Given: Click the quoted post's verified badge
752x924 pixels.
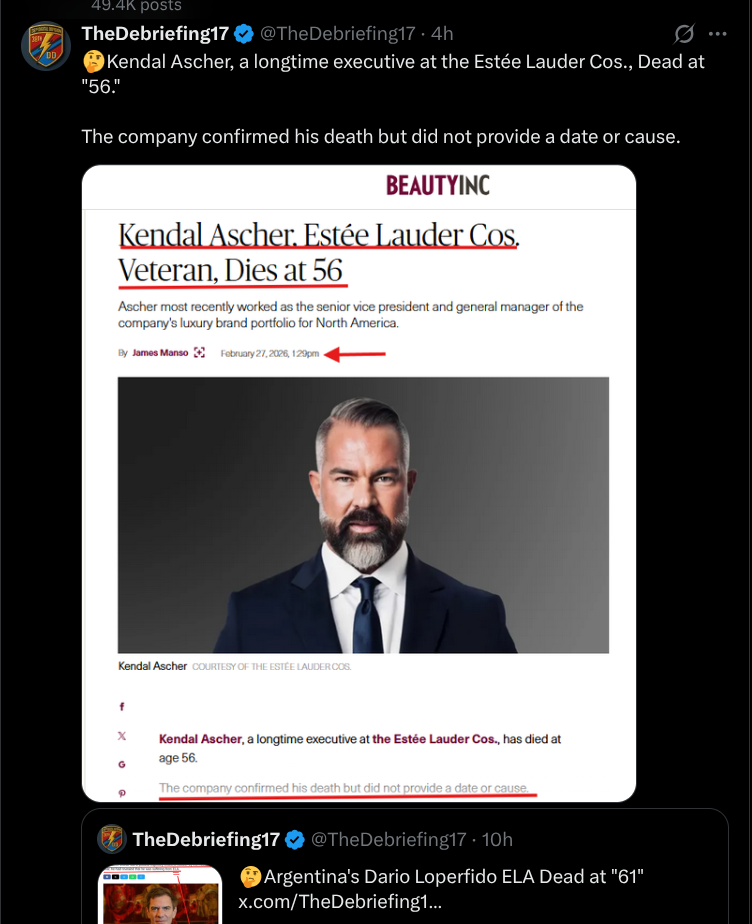Looking at the screenshot, I should (296, 839).
